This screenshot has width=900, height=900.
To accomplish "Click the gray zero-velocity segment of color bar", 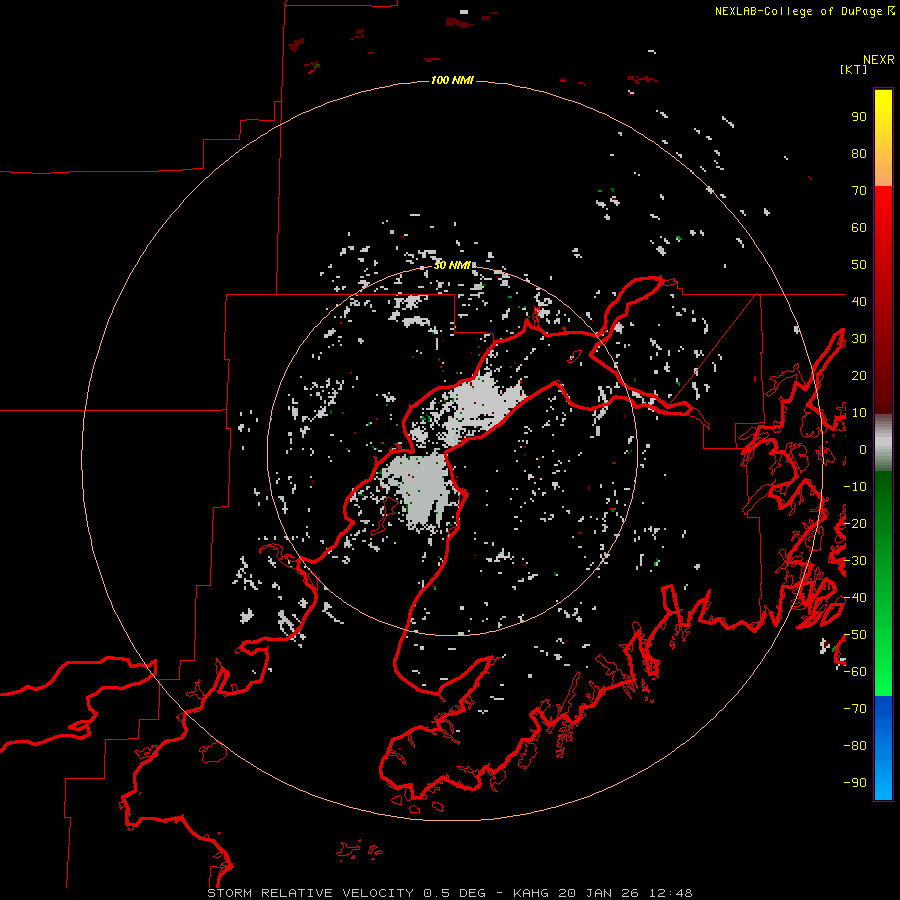I will (883, 443).
